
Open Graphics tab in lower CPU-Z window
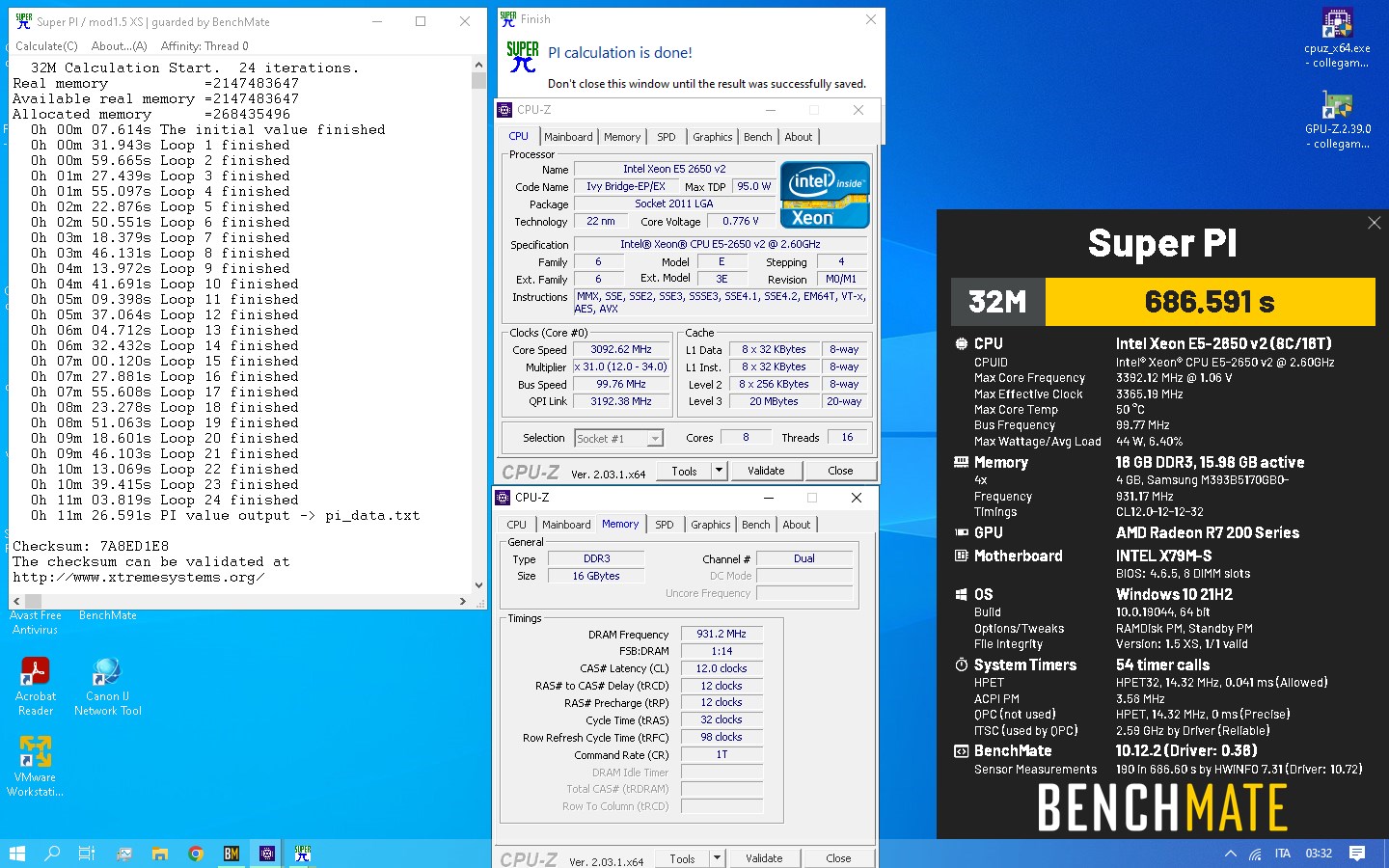(x=711, y=525)
